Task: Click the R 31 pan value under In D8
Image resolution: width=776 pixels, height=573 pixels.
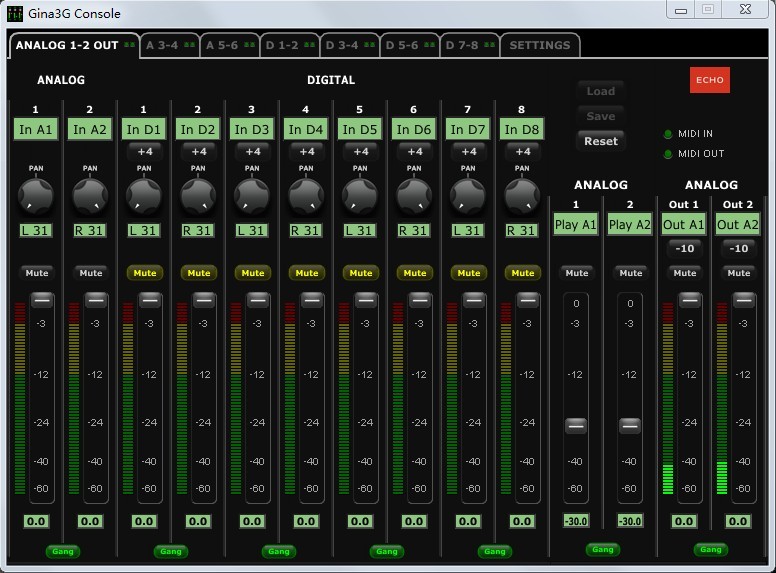Action: click(x=521, y=231)
